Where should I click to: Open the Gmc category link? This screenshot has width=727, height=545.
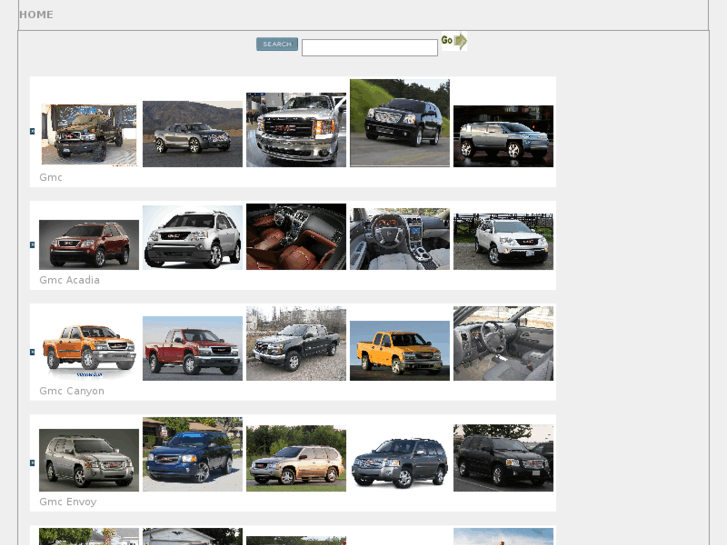pyautogui.click(x=51, y=177)
